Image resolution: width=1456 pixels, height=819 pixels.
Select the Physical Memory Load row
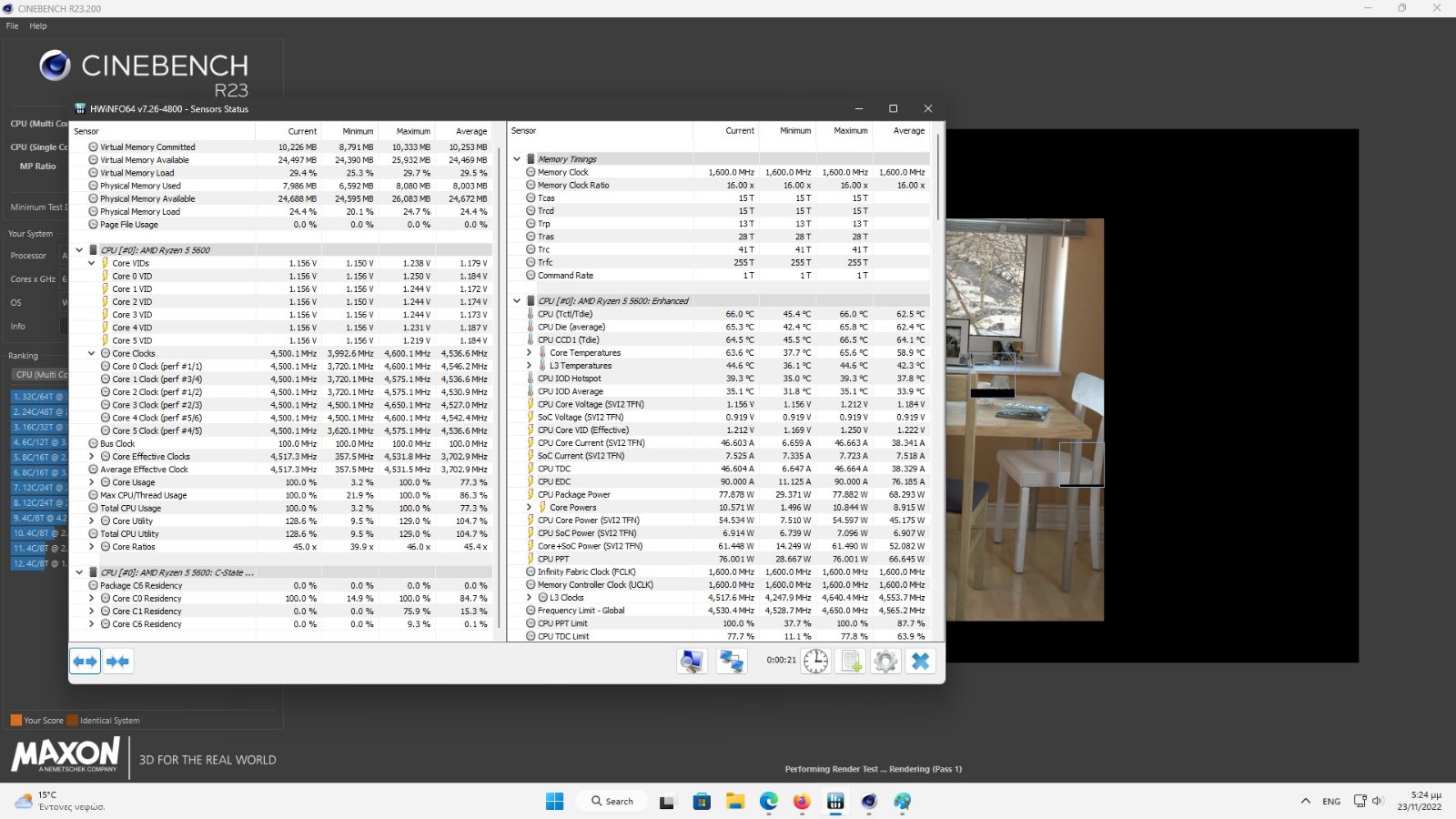[282, 211]
